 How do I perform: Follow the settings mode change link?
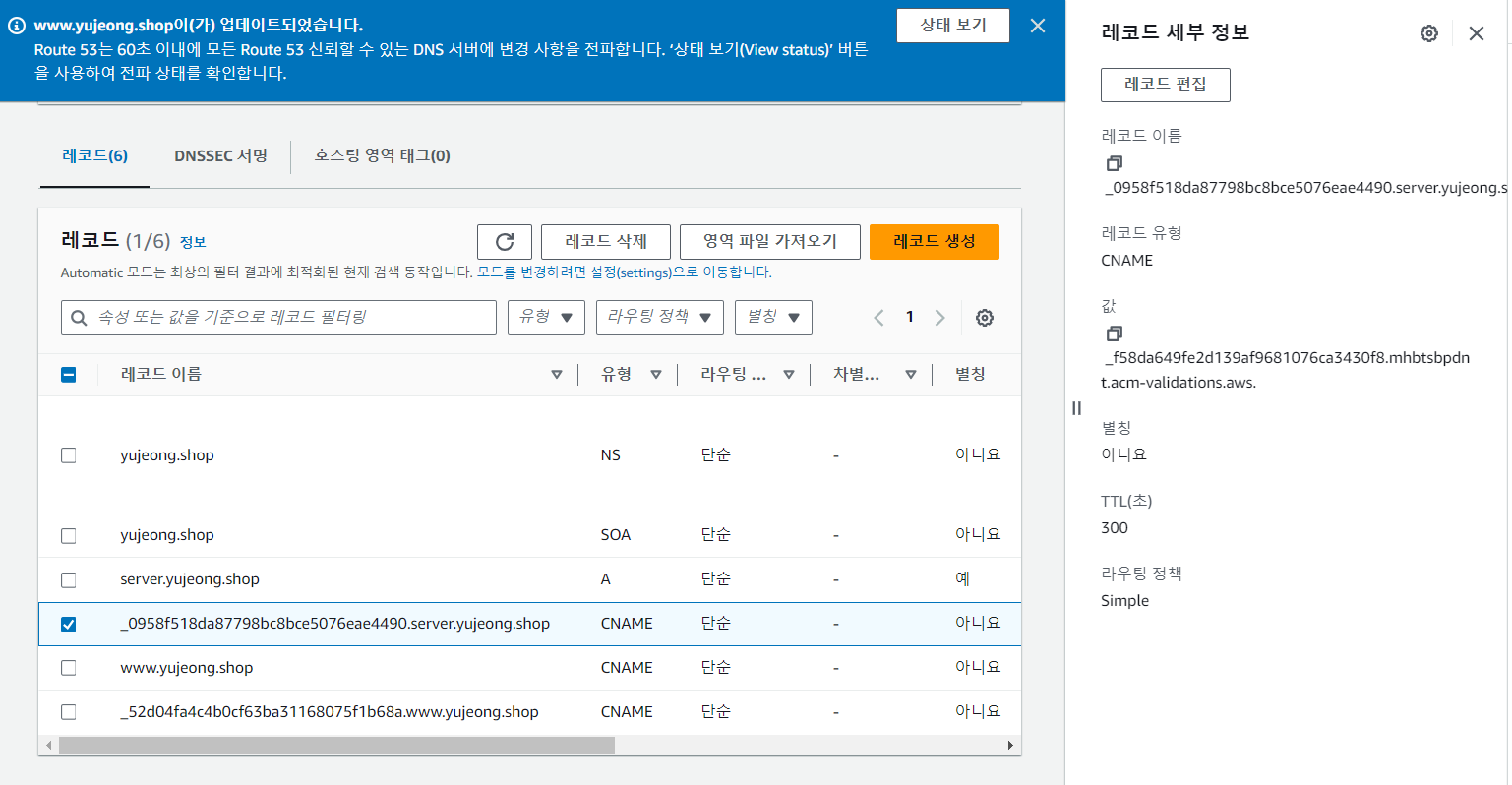click(624, 272)
